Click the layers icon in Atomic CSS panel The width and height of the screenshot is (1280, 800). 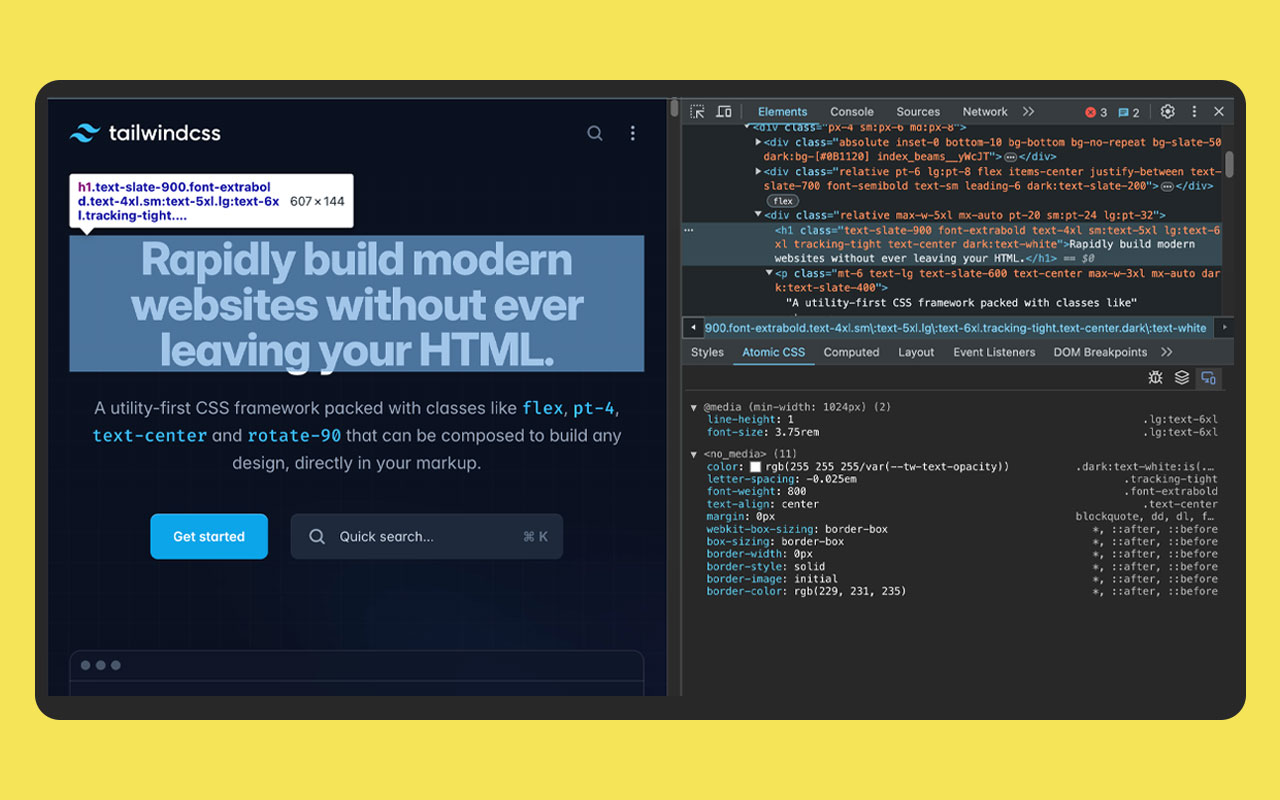tap(1181, 377)
